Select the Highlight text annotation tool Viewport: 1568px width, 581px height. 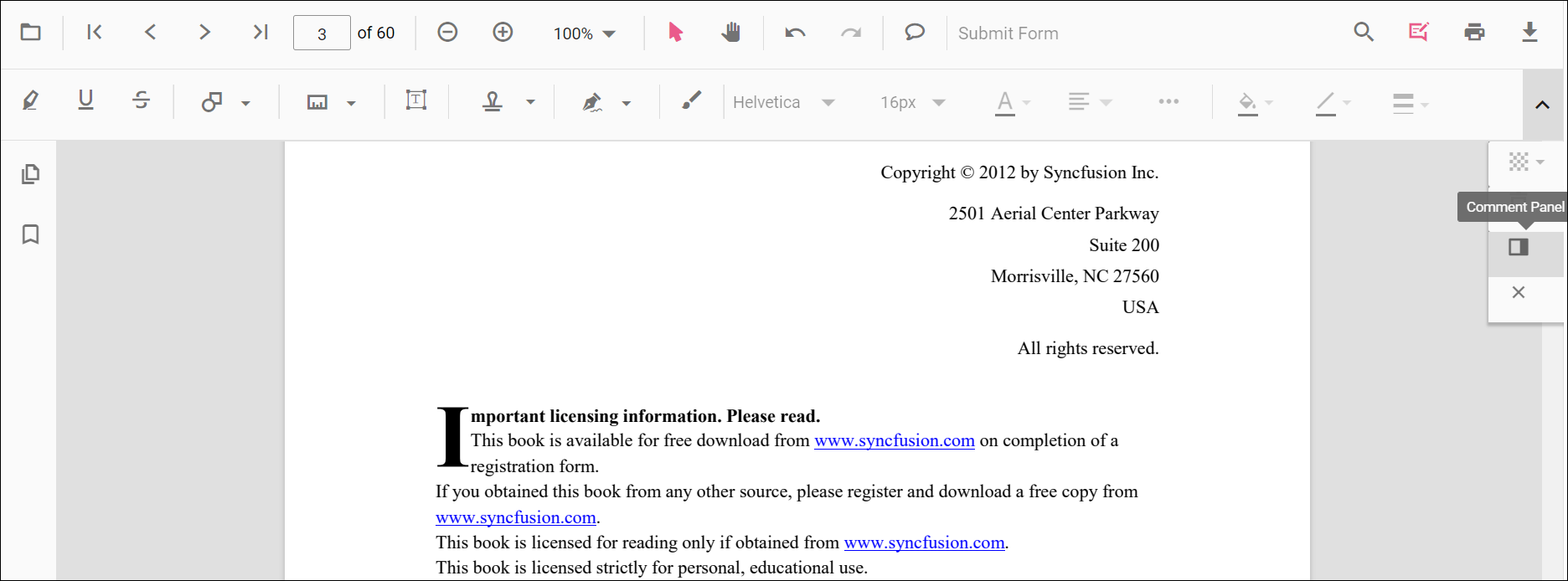pyautogui.click(x=30, y=101)
